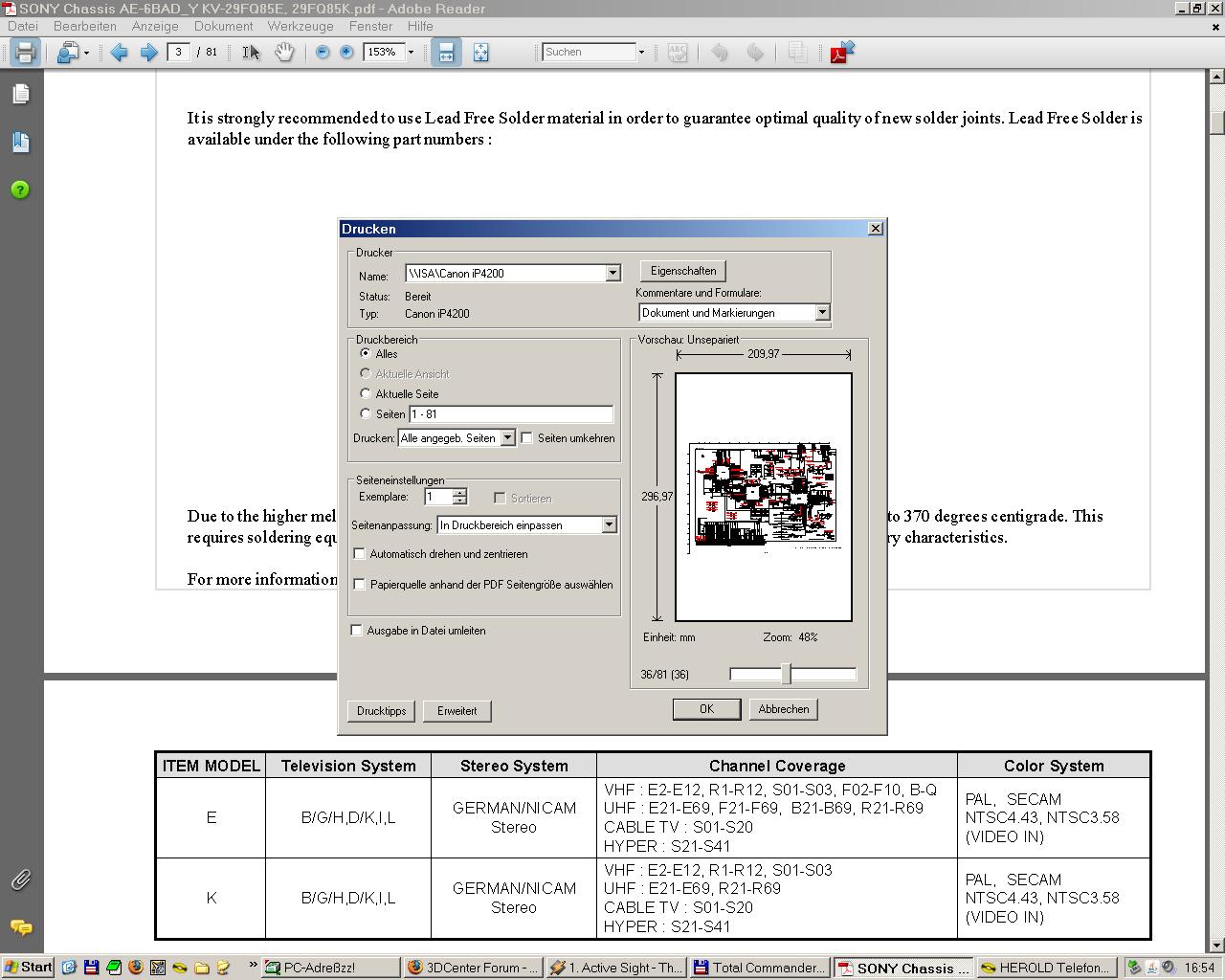Click the print preview page slider
Image resolution: width=1225 pixels, height=980 pixels.
point(787,674)
